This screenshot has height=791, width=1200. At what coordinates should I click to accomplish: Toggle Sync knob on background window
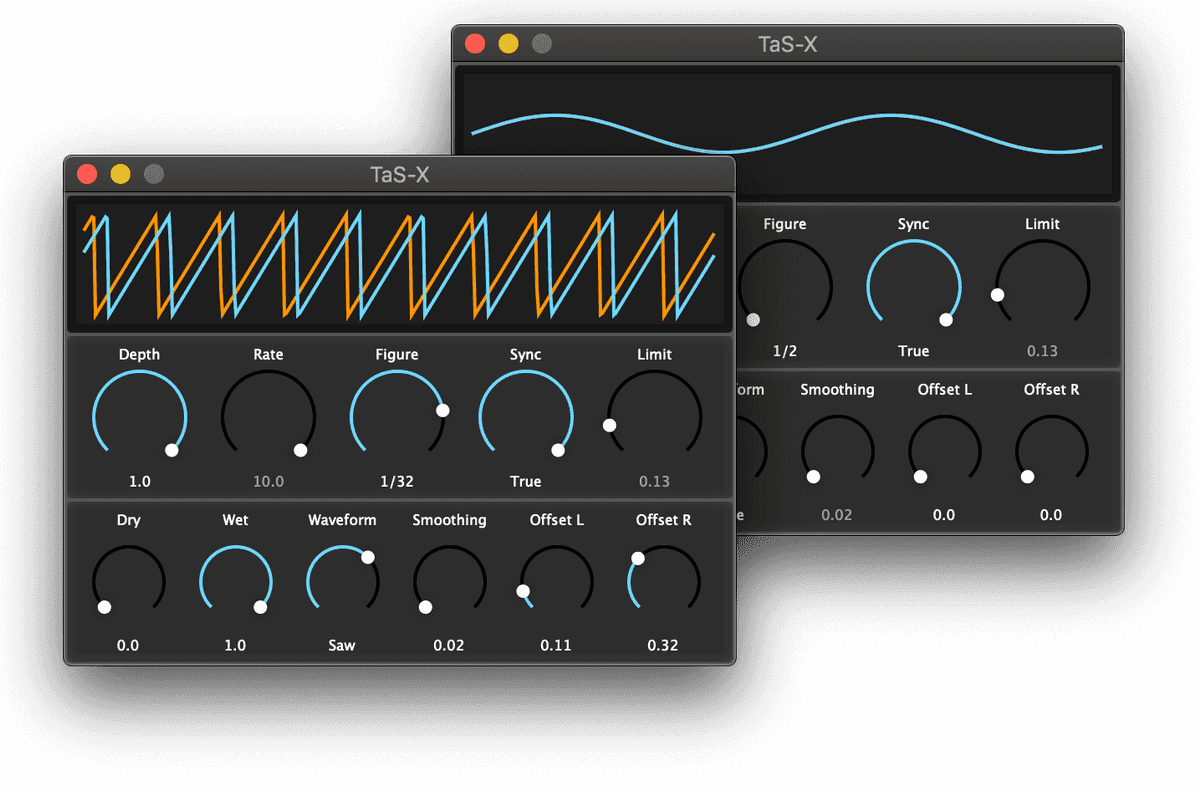click(x=913, y=283)
